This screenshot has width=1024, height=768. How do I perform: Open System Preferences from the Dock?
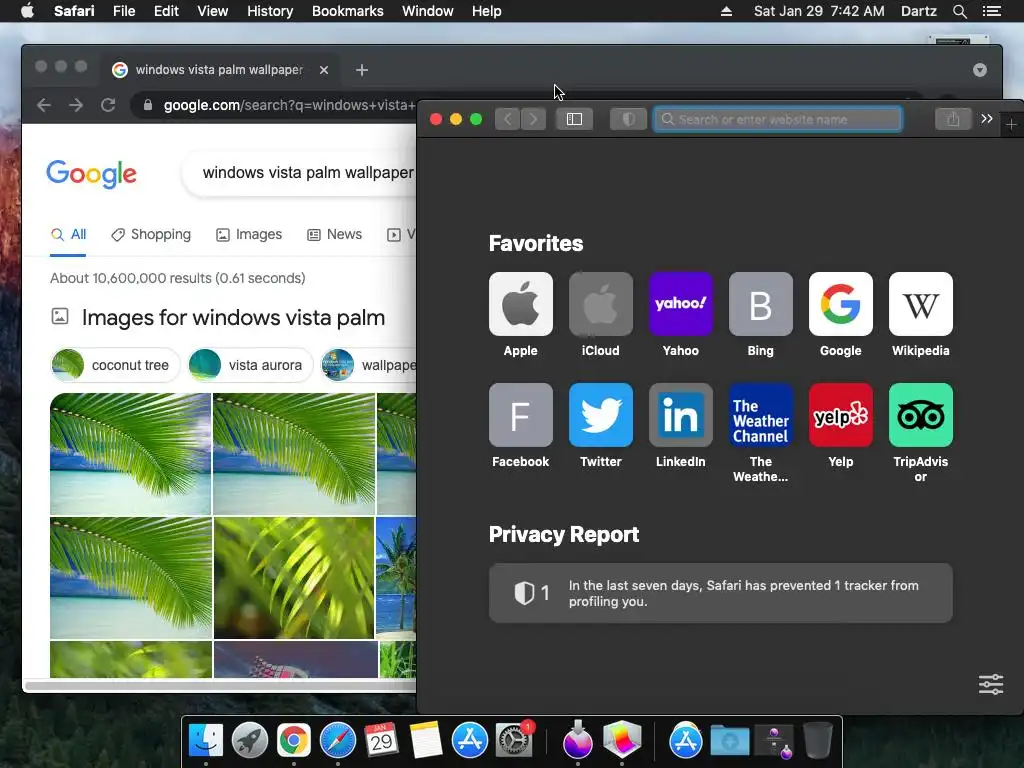(514, 741)
